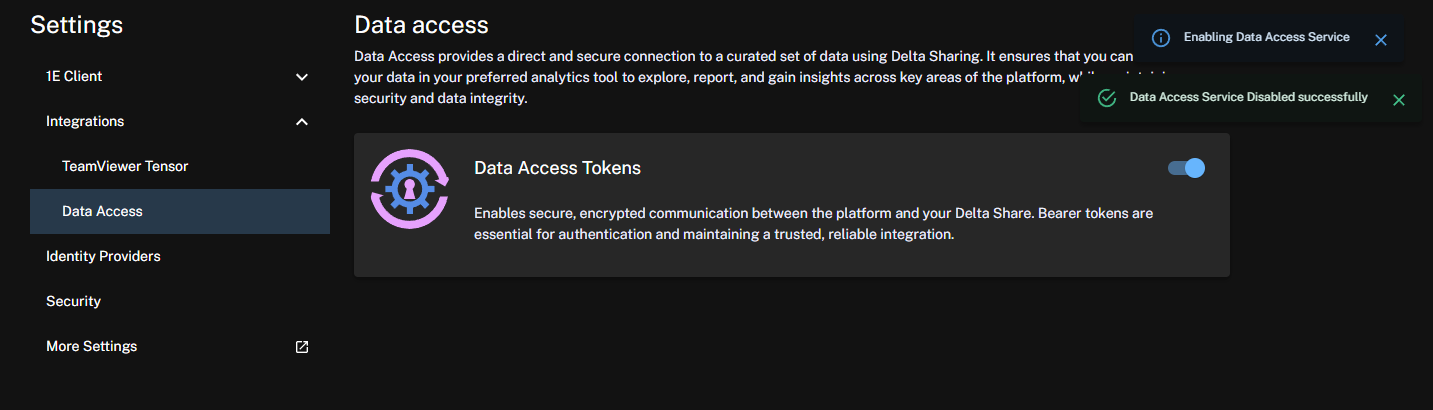Click the external link icon beside More Settings
Viewport: 1433px width, 410px height.
click(x=302, y=347)
